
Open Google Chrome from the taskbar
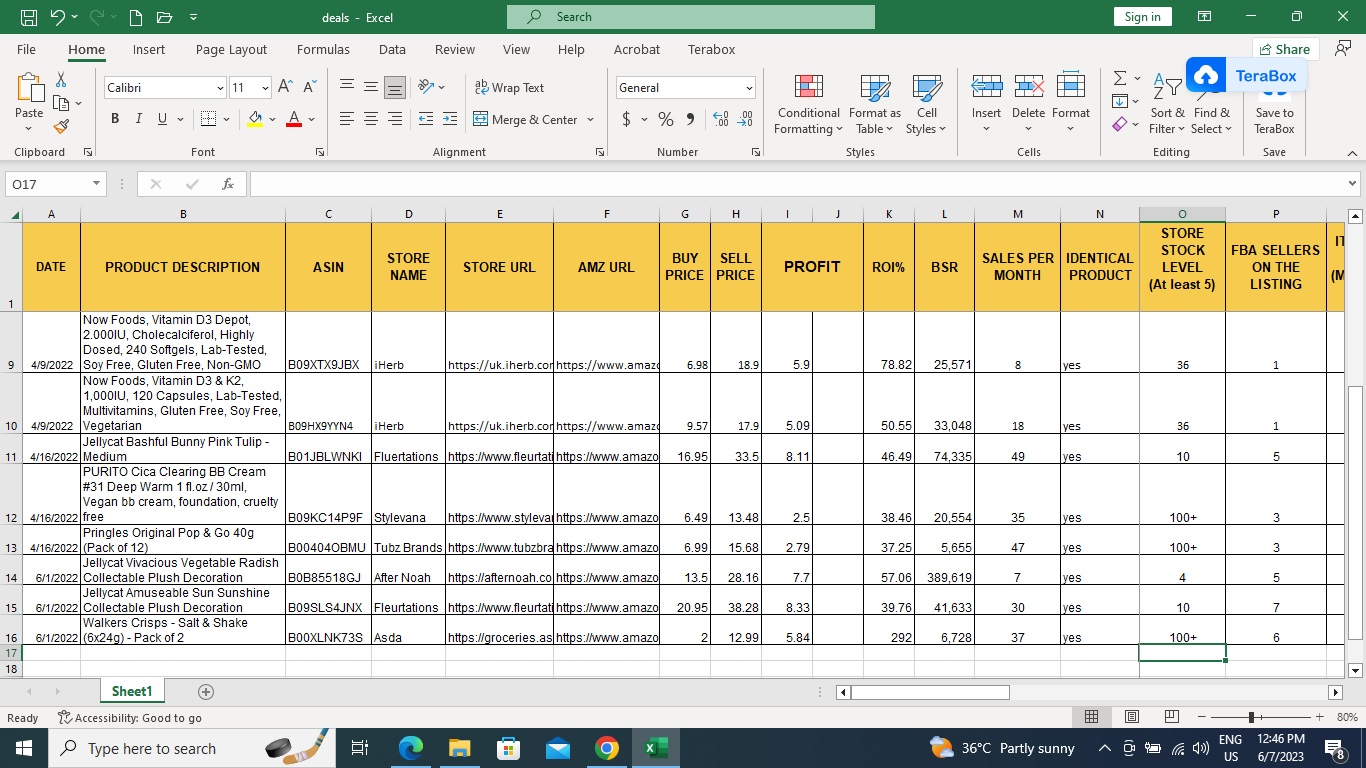606,748
